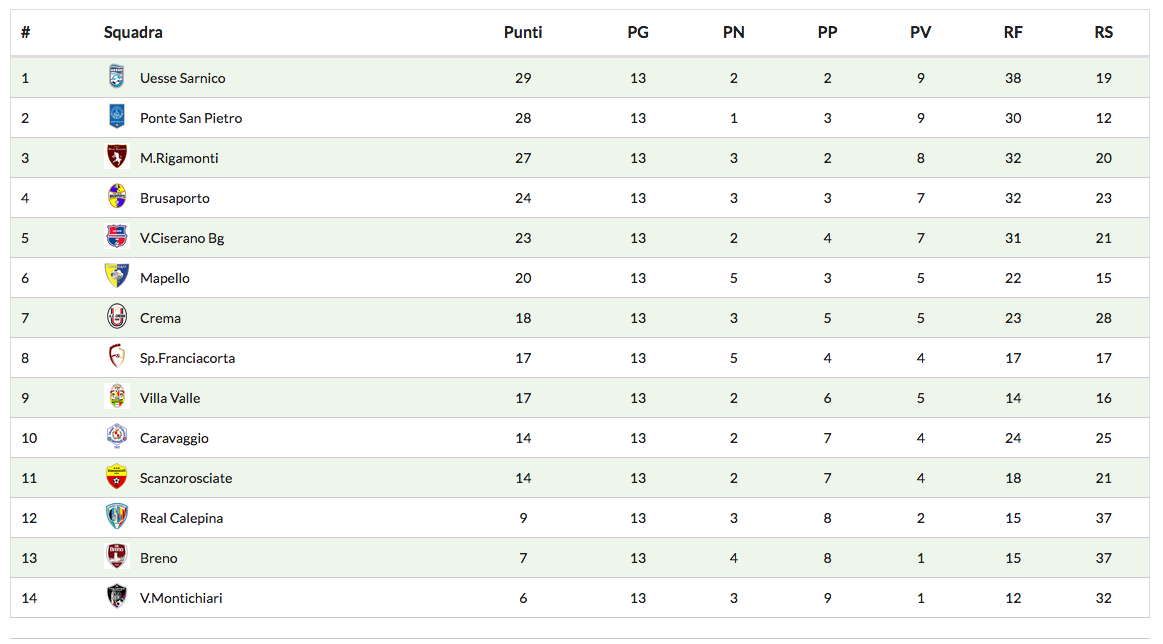This screenshot has width=1163, height=644.
Task: Click the Scanzorosciate team logo
Action: click(117, 477)
